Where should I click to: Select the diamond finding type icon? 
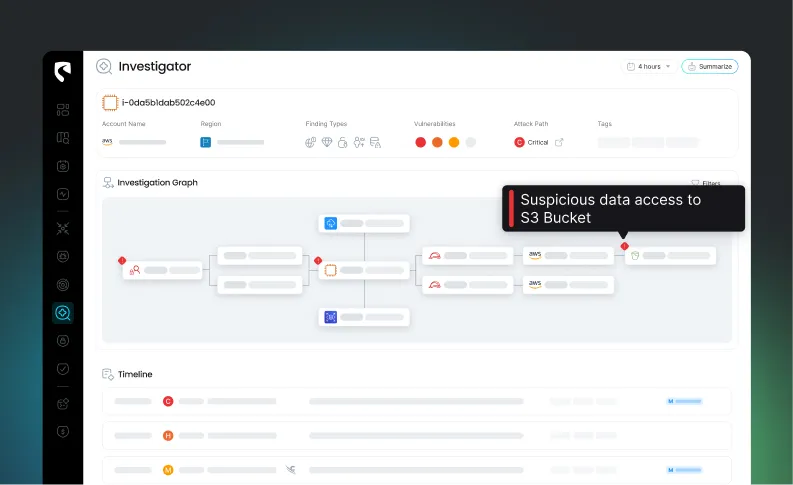point(327,142)
